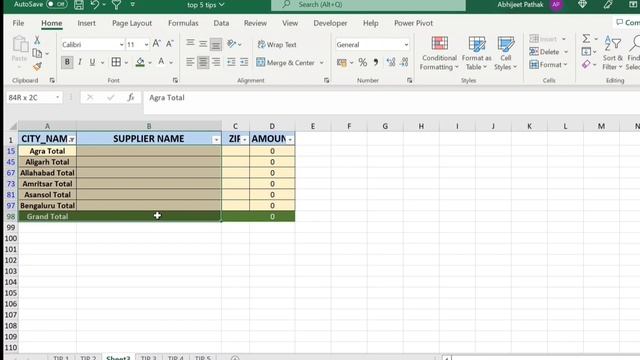Toggle Center horizontal alignment
This screenshot has width=640, height=360.
click(203, 62)
